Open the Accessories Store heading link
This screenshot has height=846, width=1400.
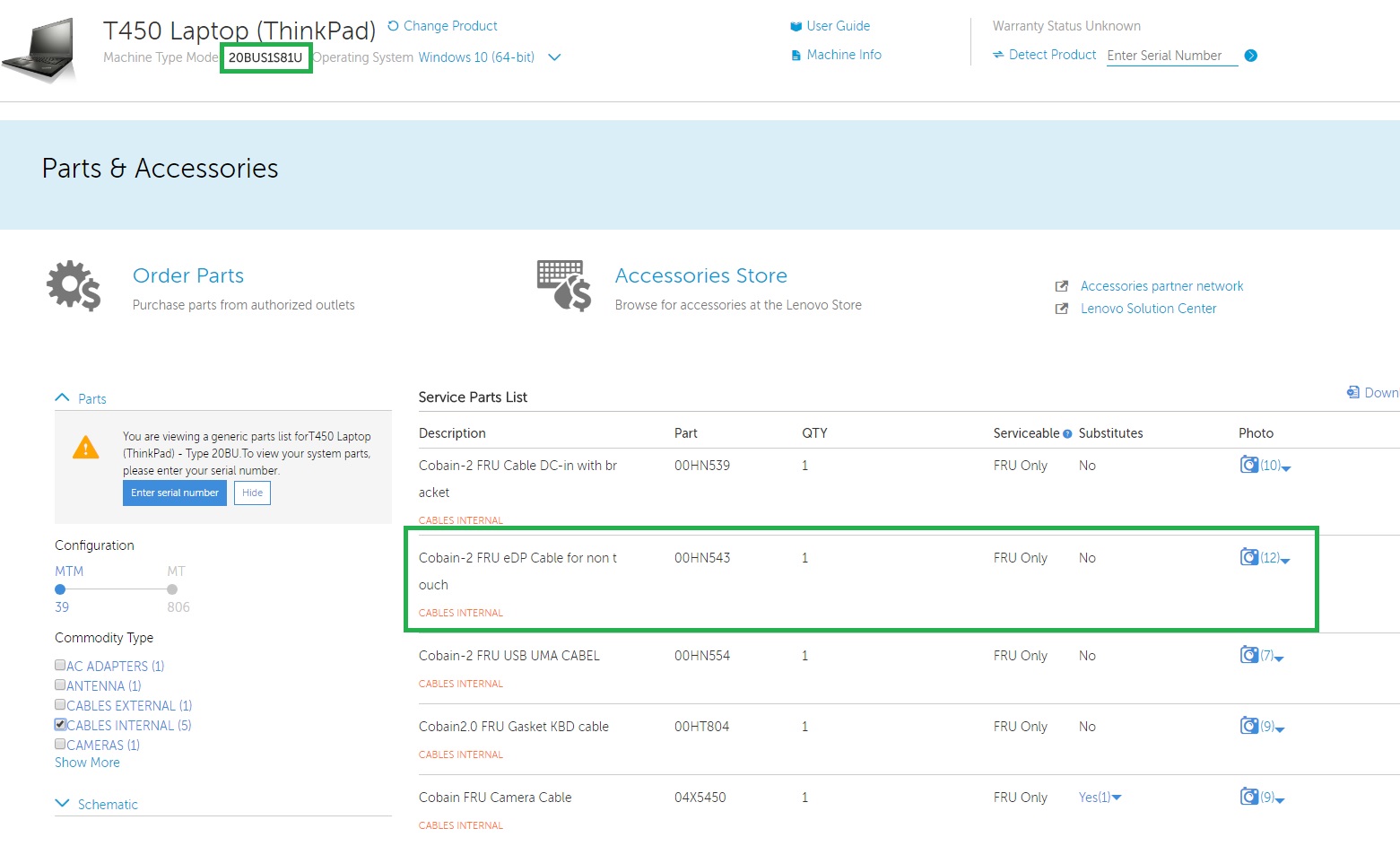click(701, 275)
